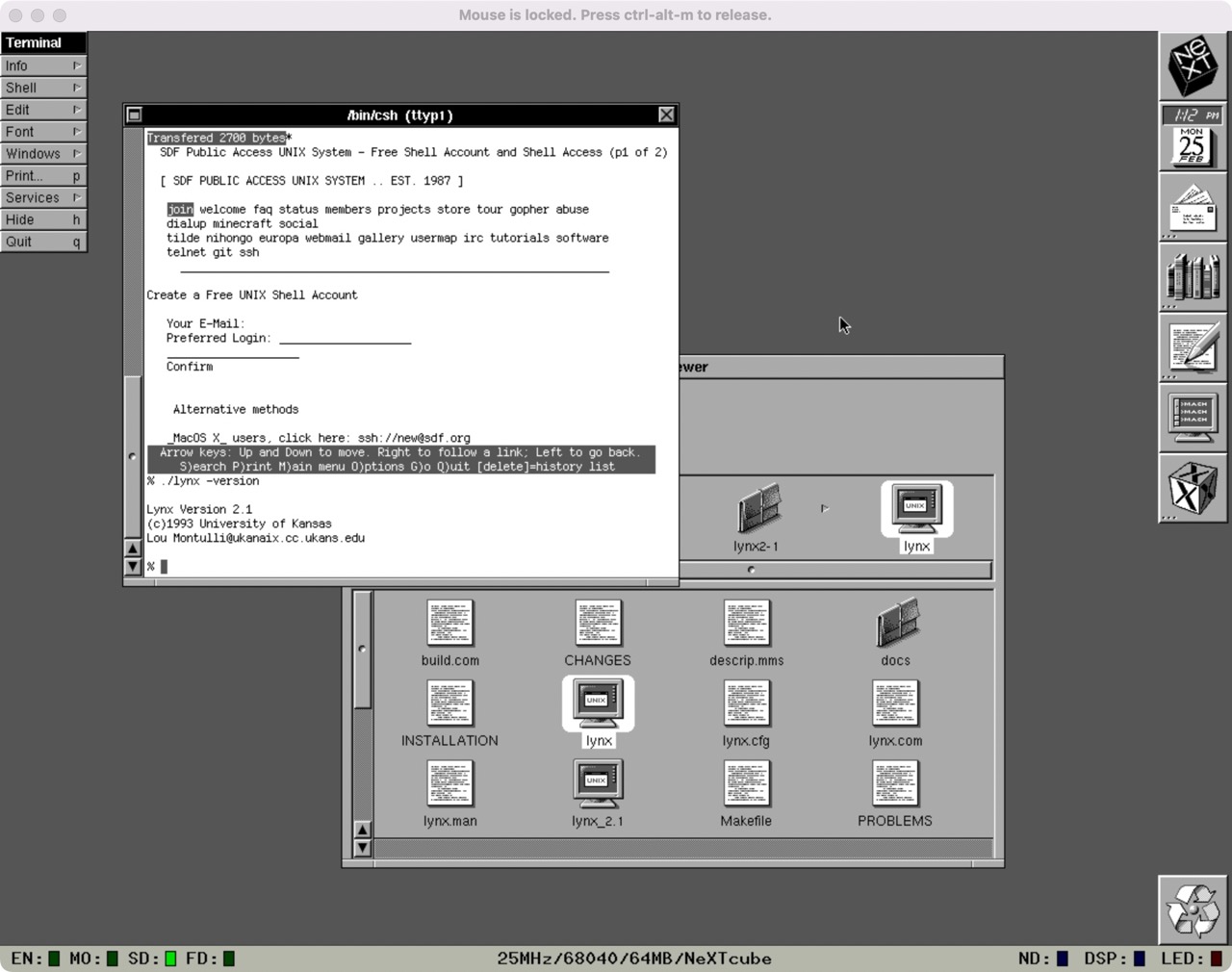Select the lynx.man file icon
Image resolution: width=1232 pixels, height=972 pixels.
(449, 783)
